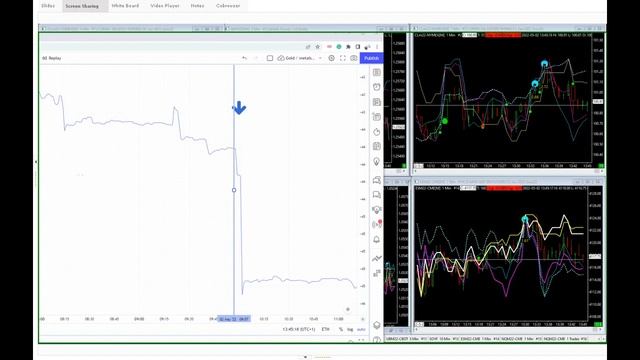Open the Alerts clock icon in sidebar
640x360 pixels.
coord(377,87)
